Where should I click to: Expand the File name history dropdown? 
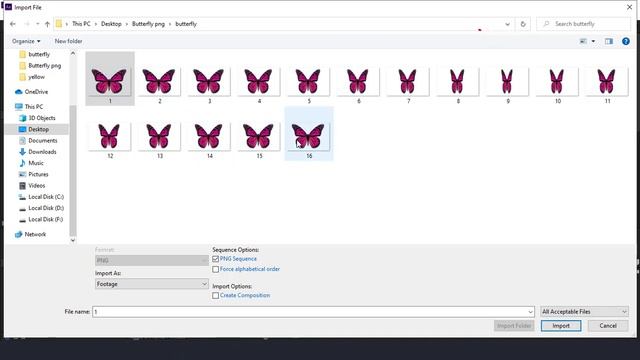(530, 312)
